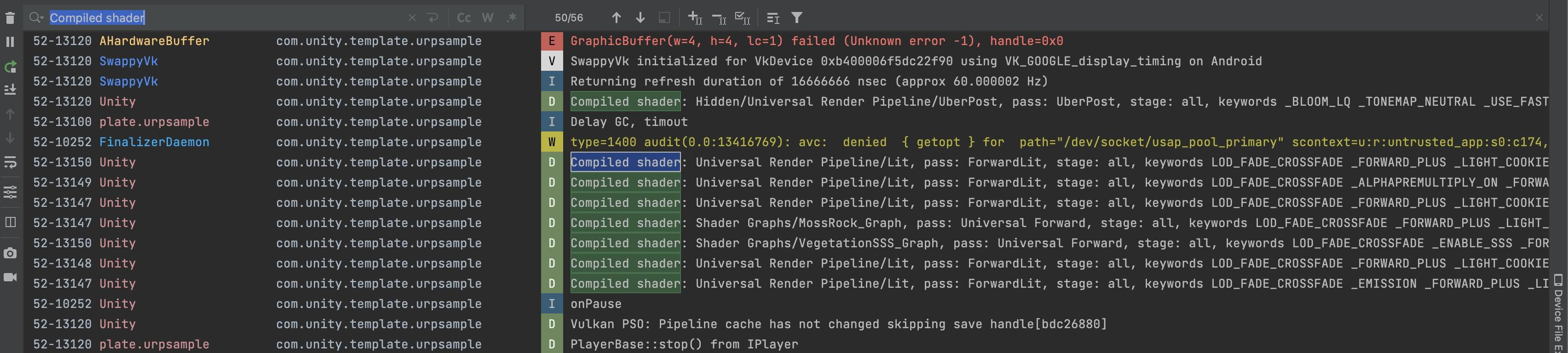Pause the logcat output
The image size is (1568, 353).
click(x=10, y=42)
